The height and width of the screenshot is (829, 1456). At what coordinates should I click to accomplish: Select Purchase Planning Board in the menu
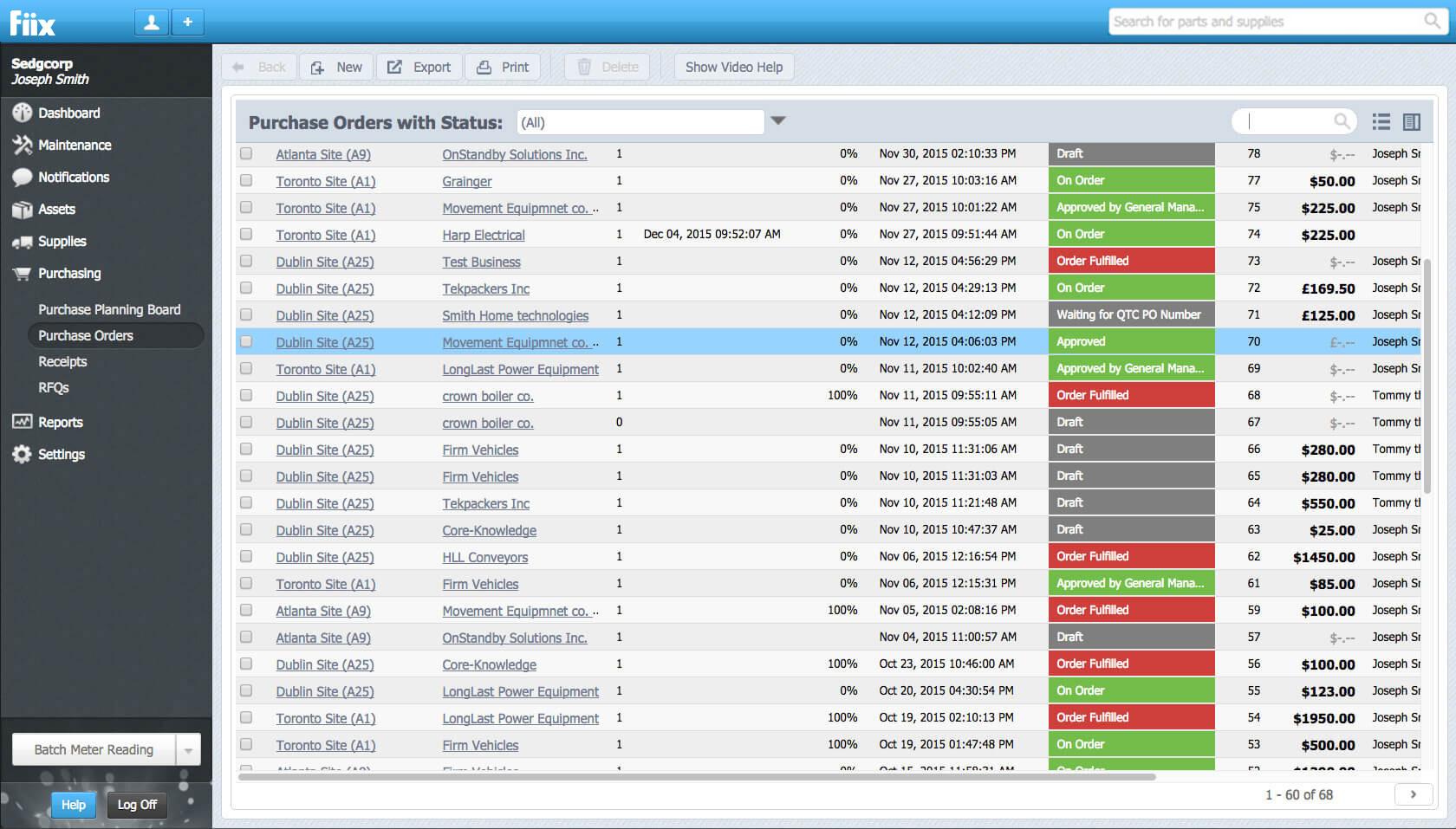pos(108,309)
